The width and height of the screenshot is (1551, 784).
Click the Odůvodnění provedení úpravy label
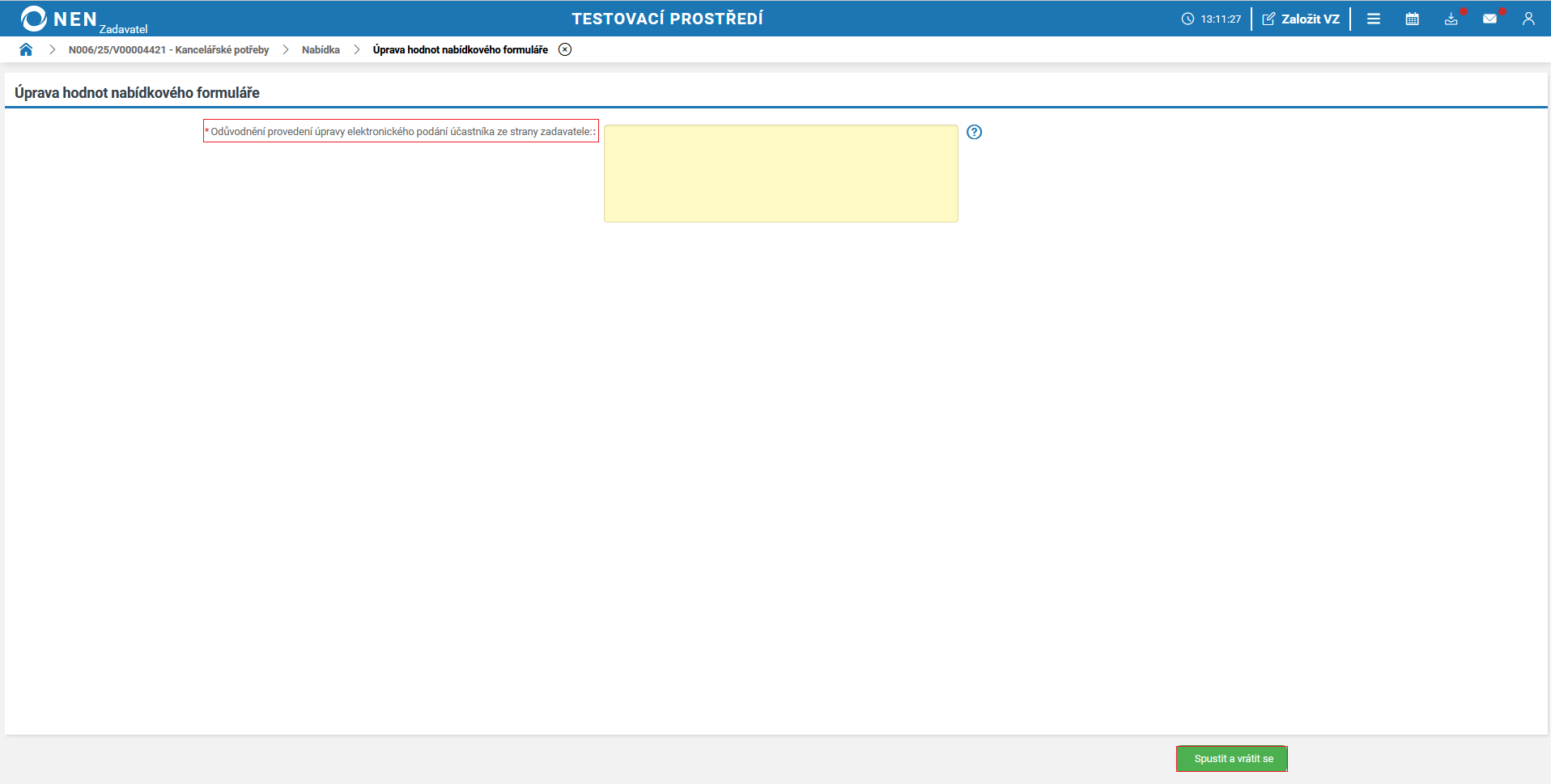401,131
